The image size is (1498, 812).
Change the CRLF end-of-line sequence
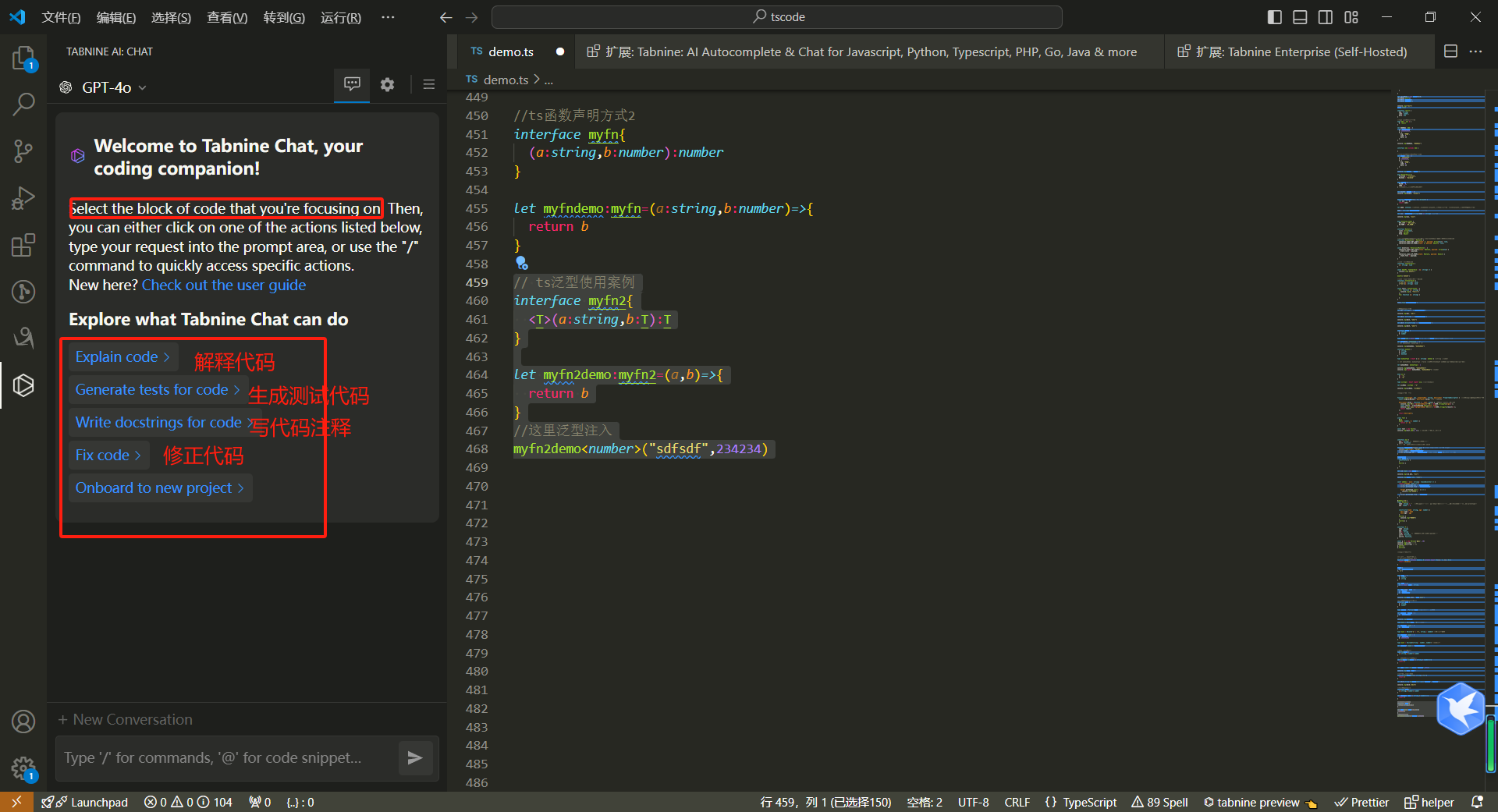[1017, 802]
